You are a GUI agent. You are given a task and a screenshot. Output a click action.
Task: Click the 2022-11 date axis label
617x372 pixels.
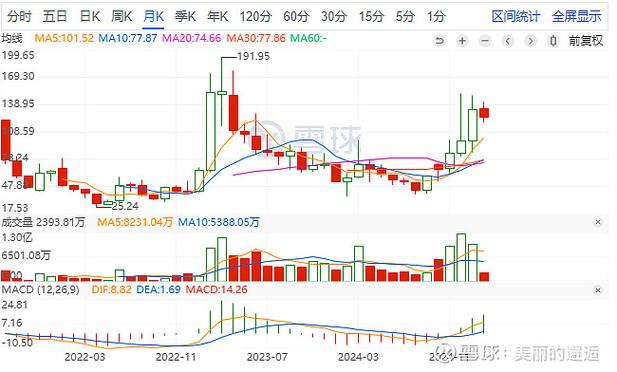(175, 357)
